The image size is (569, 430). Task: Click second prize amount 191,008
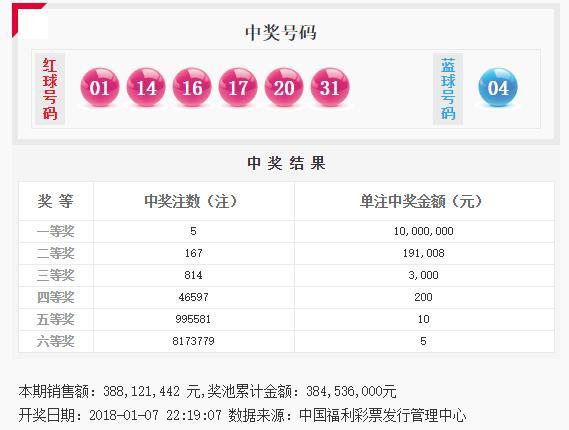point(423,253)
